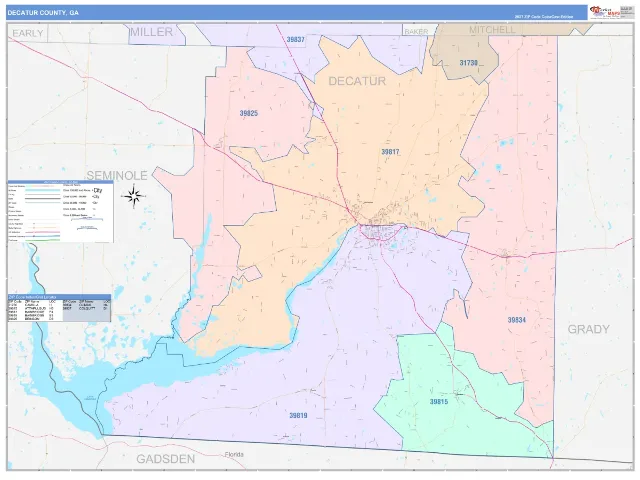Click ZIP code label 39815
This screenshot has width=640, height=480.
(x=439, y=402)
